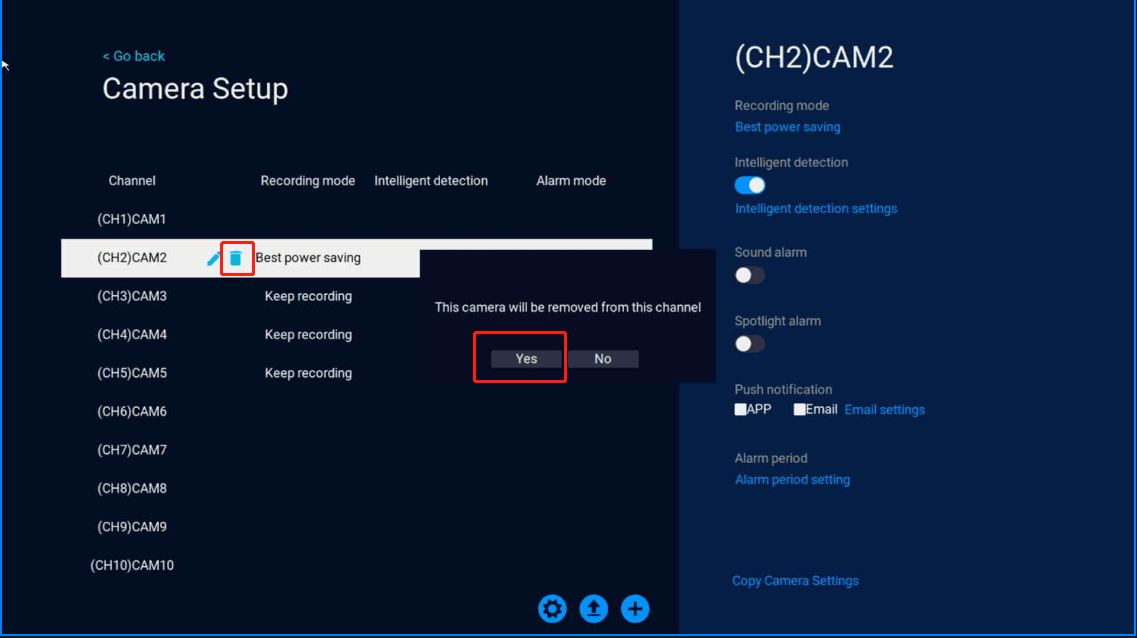Confirm removal by clicking Yes
1137x638 pixels.
pos(527,359)
